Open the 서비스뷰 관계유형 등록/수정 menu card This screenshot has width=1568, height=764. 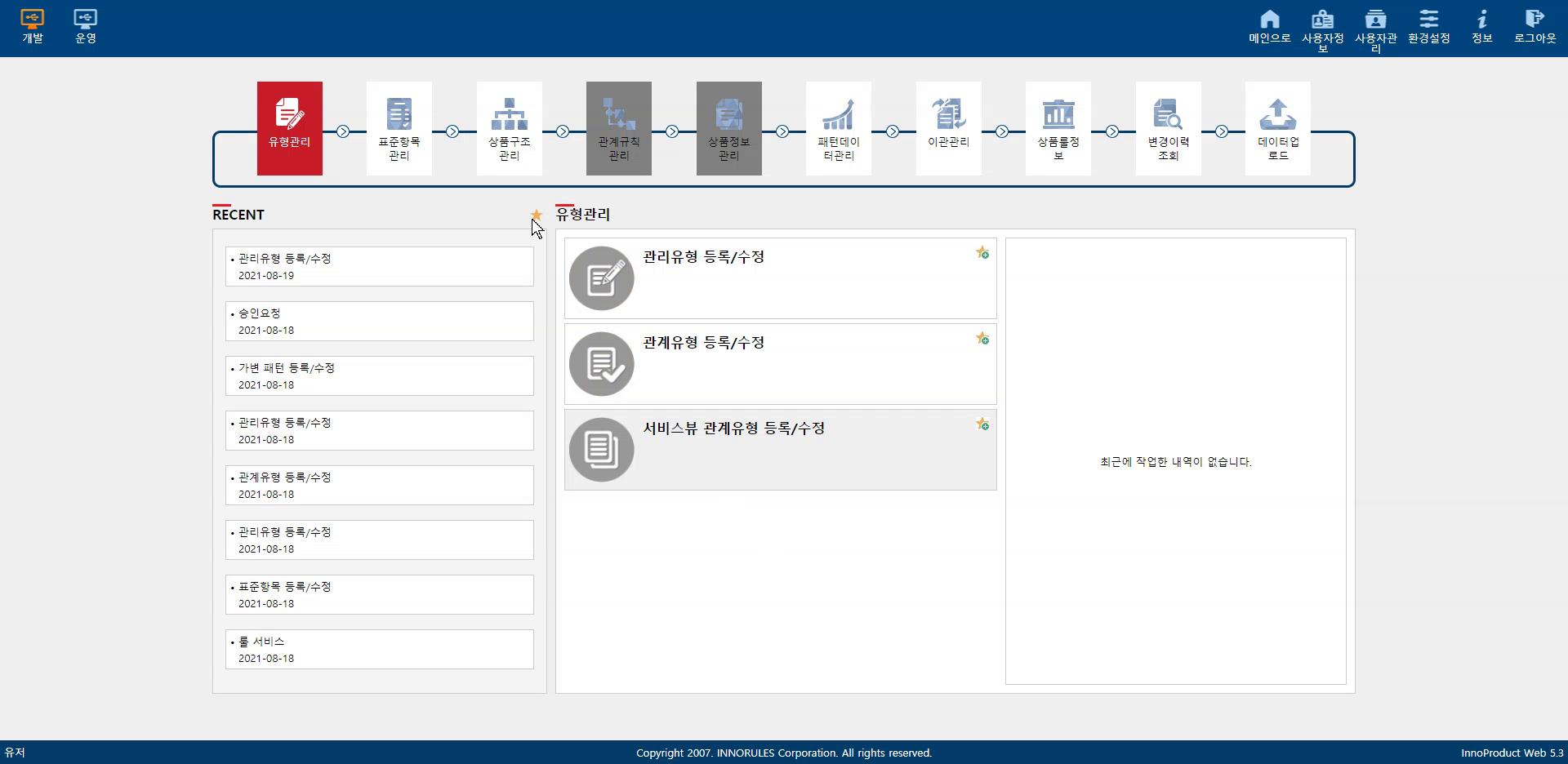point(780,449)
